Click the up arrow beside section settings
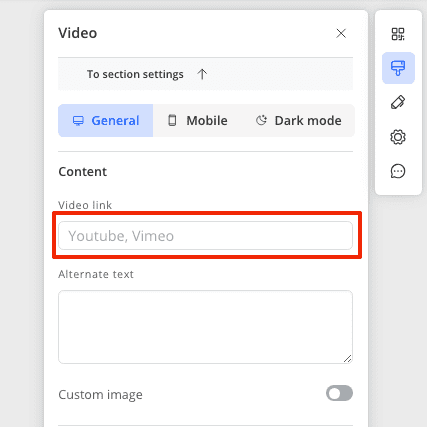The height and width of the screenshot is (427, 427). tap(202, 74)
